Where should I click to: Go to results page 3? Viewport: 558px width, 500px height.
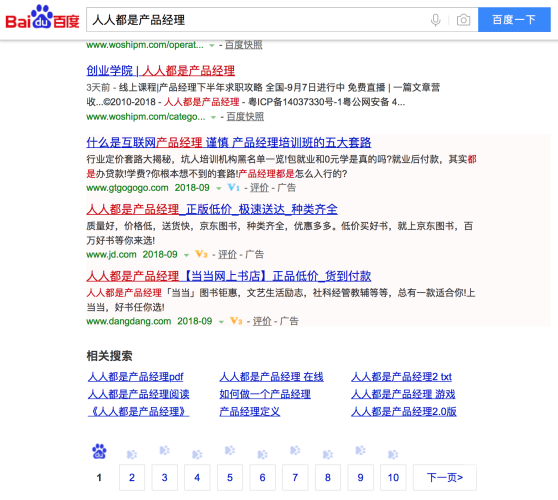(164, 477)
